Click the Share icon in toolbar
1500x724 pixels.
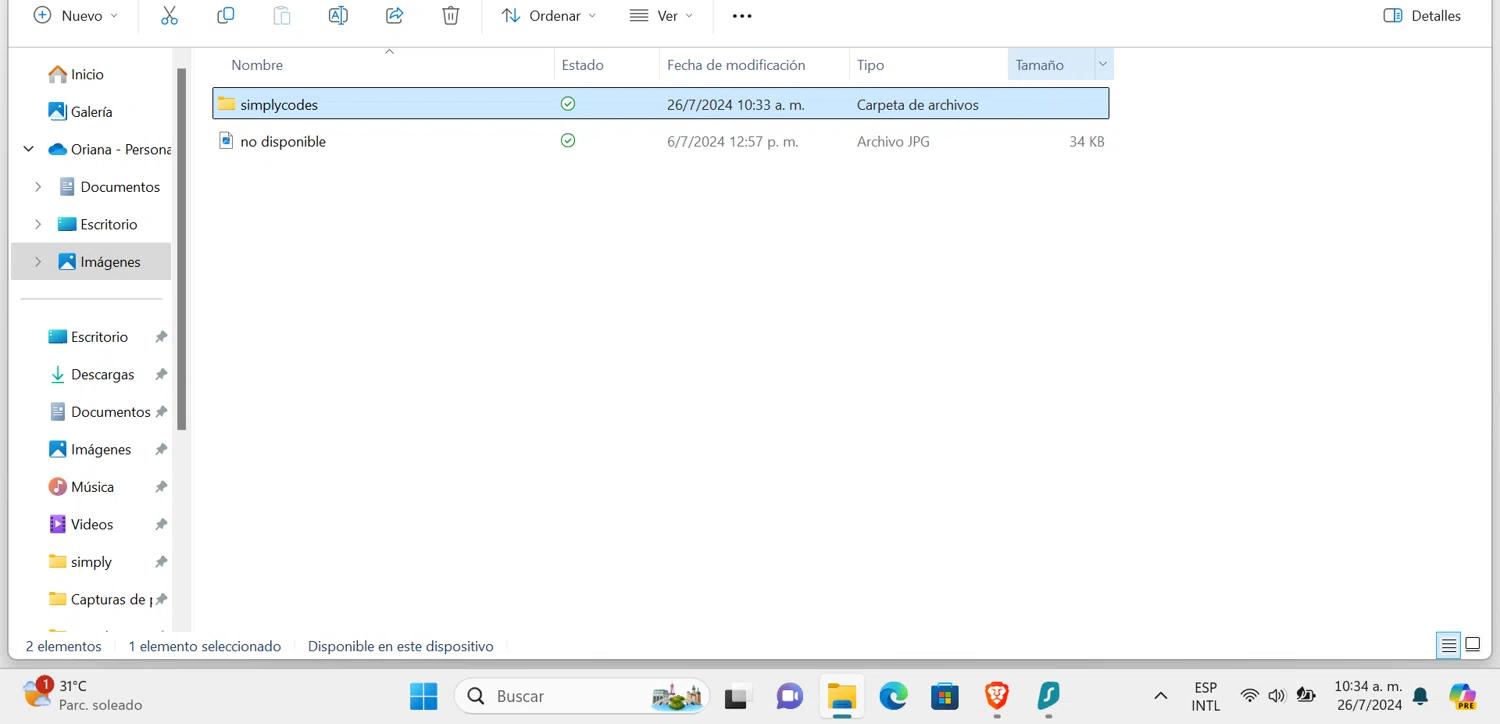tap(395, 16)
